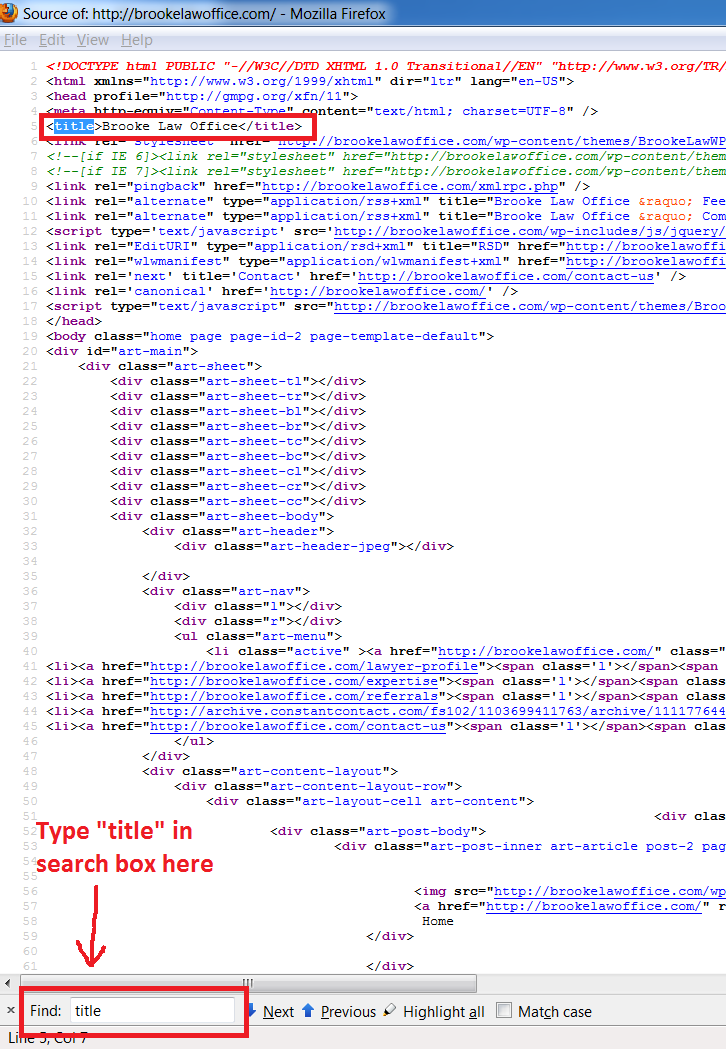
Task: Open the lawyer-profile link
Action: point(314,666)
